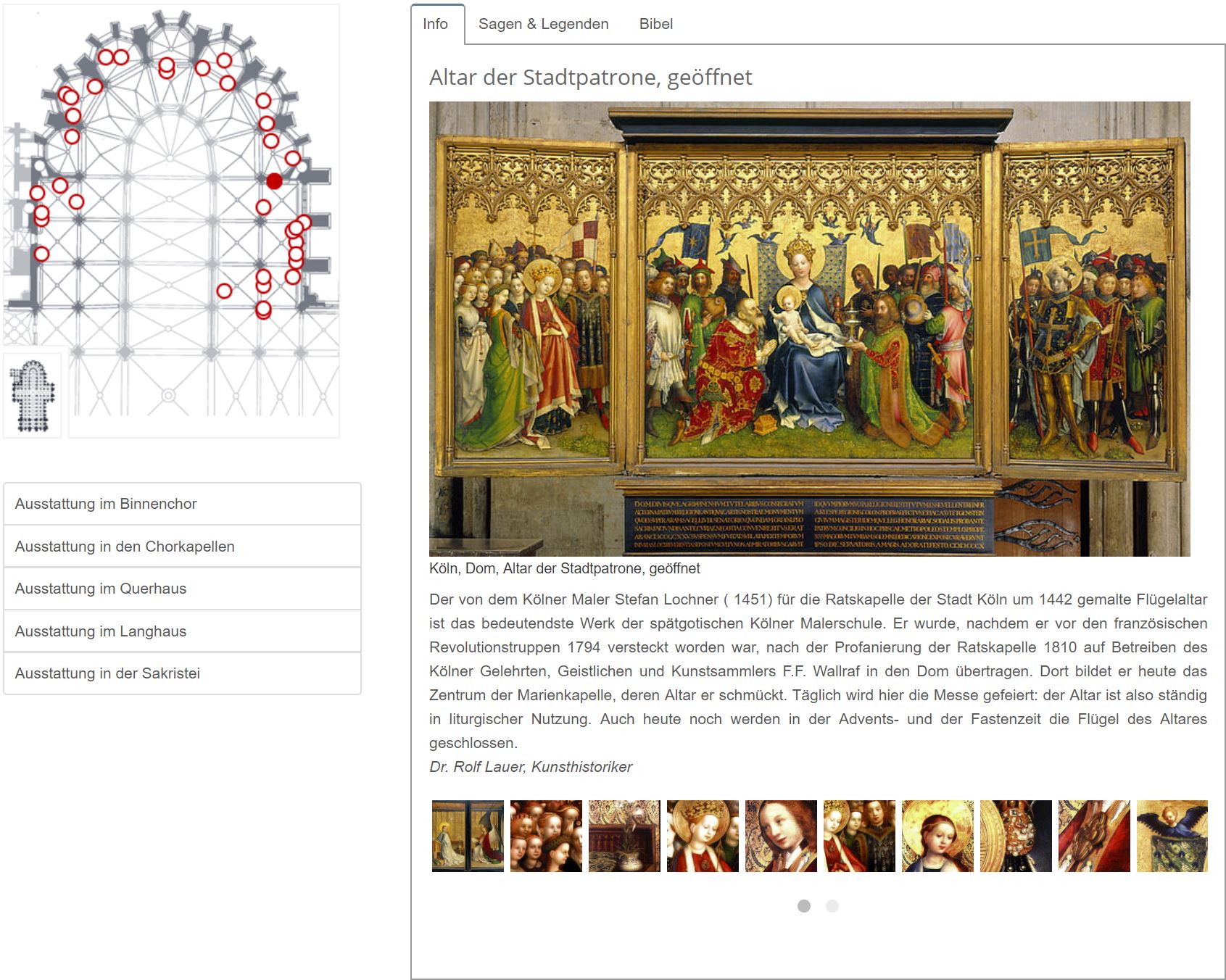
Task: Open the Ausstattung im Langhaus section
Action: pos(182,631)
